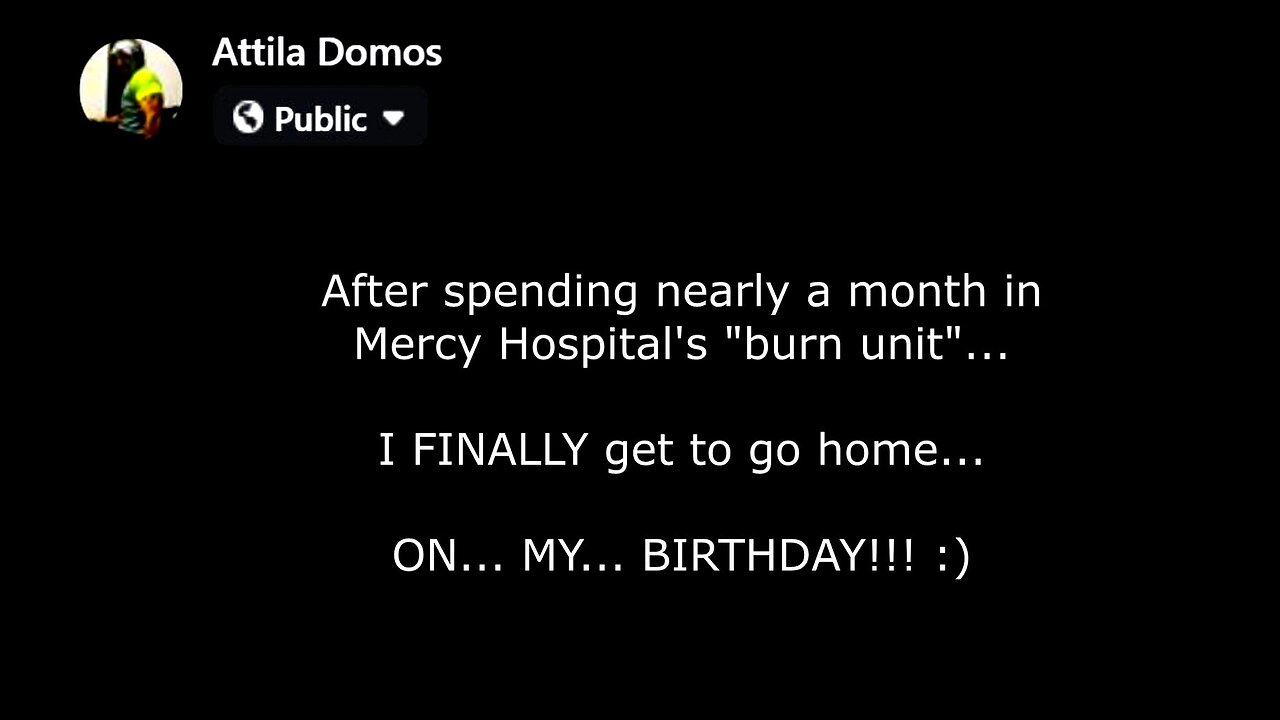Click the word "FINALLY" in the post
The image size is (1280, 720).
point(499,450)
